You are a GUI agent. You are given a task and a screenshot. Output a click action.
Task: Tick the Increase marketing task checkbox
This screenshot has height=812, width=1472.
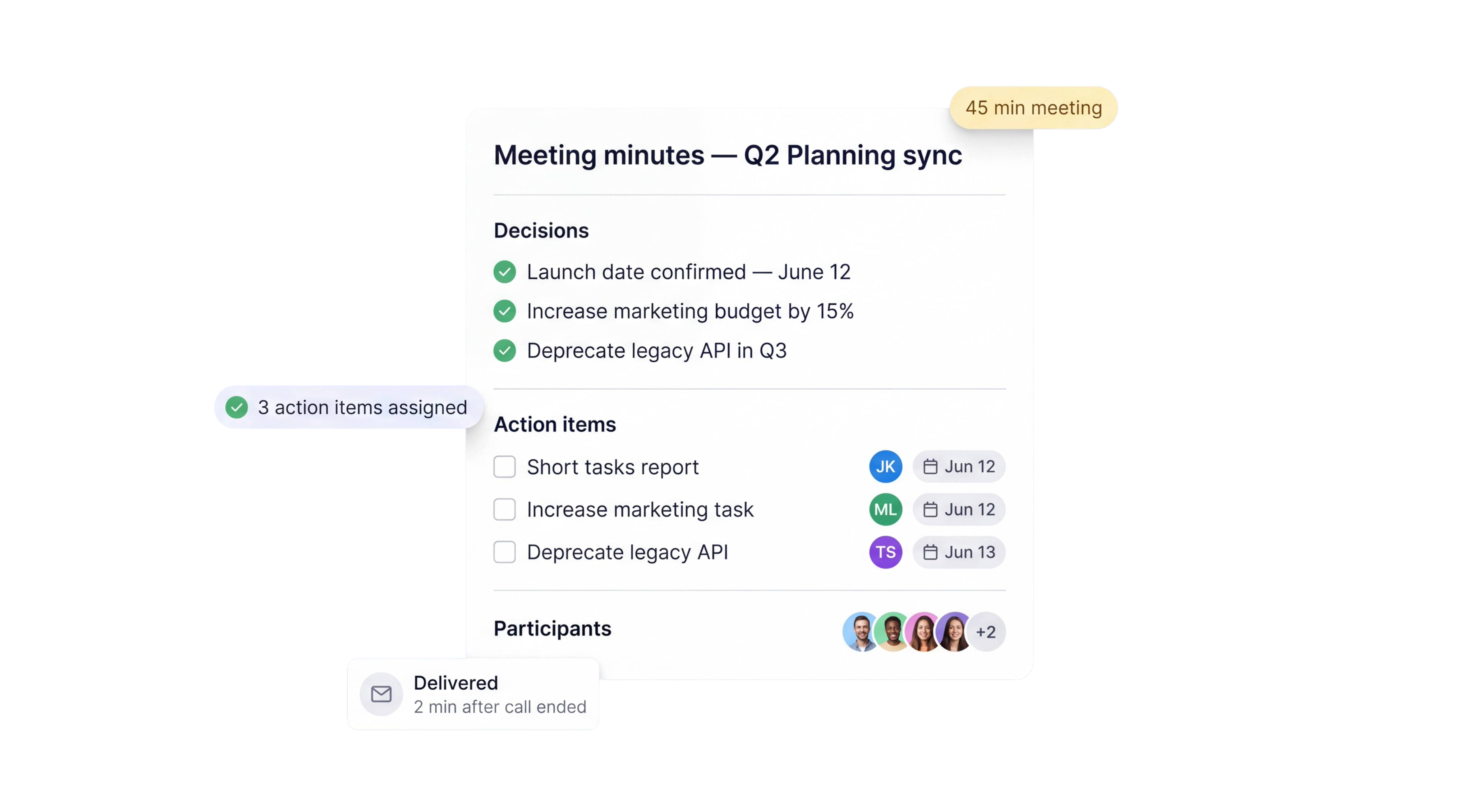pyautogui.click(x=505, y=509)
